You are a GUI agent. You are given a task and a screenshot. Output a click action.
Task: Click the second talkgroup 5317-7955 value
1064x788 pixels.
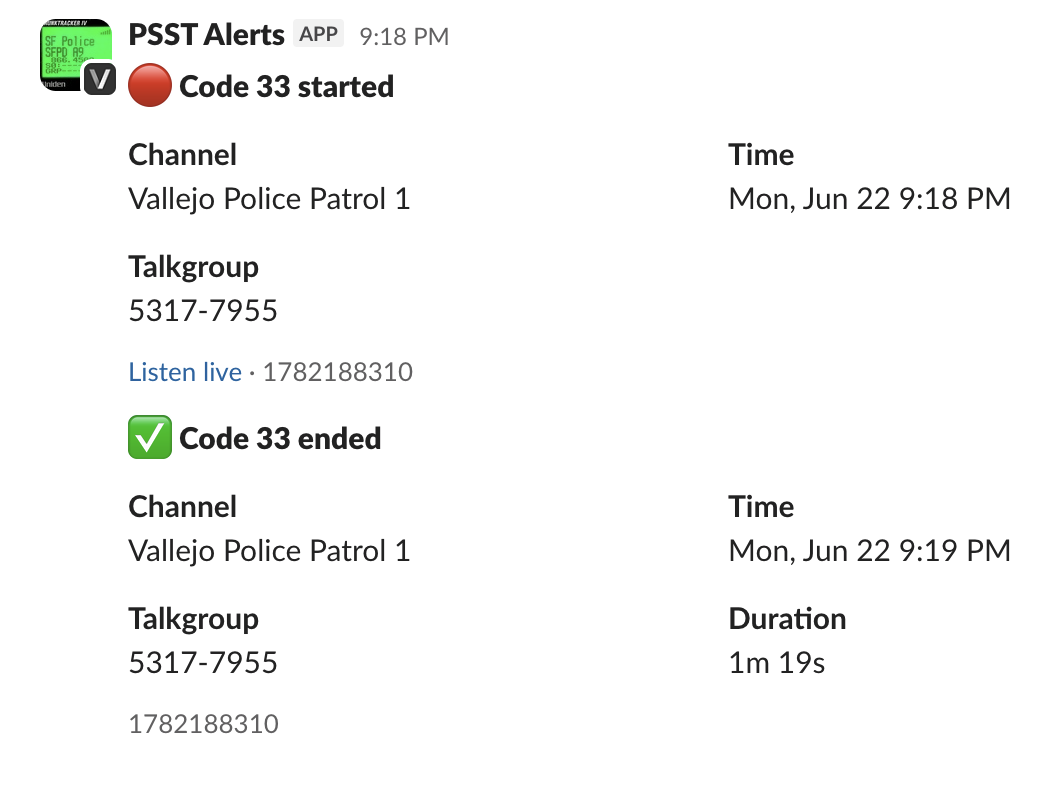[x=203, y=662]
